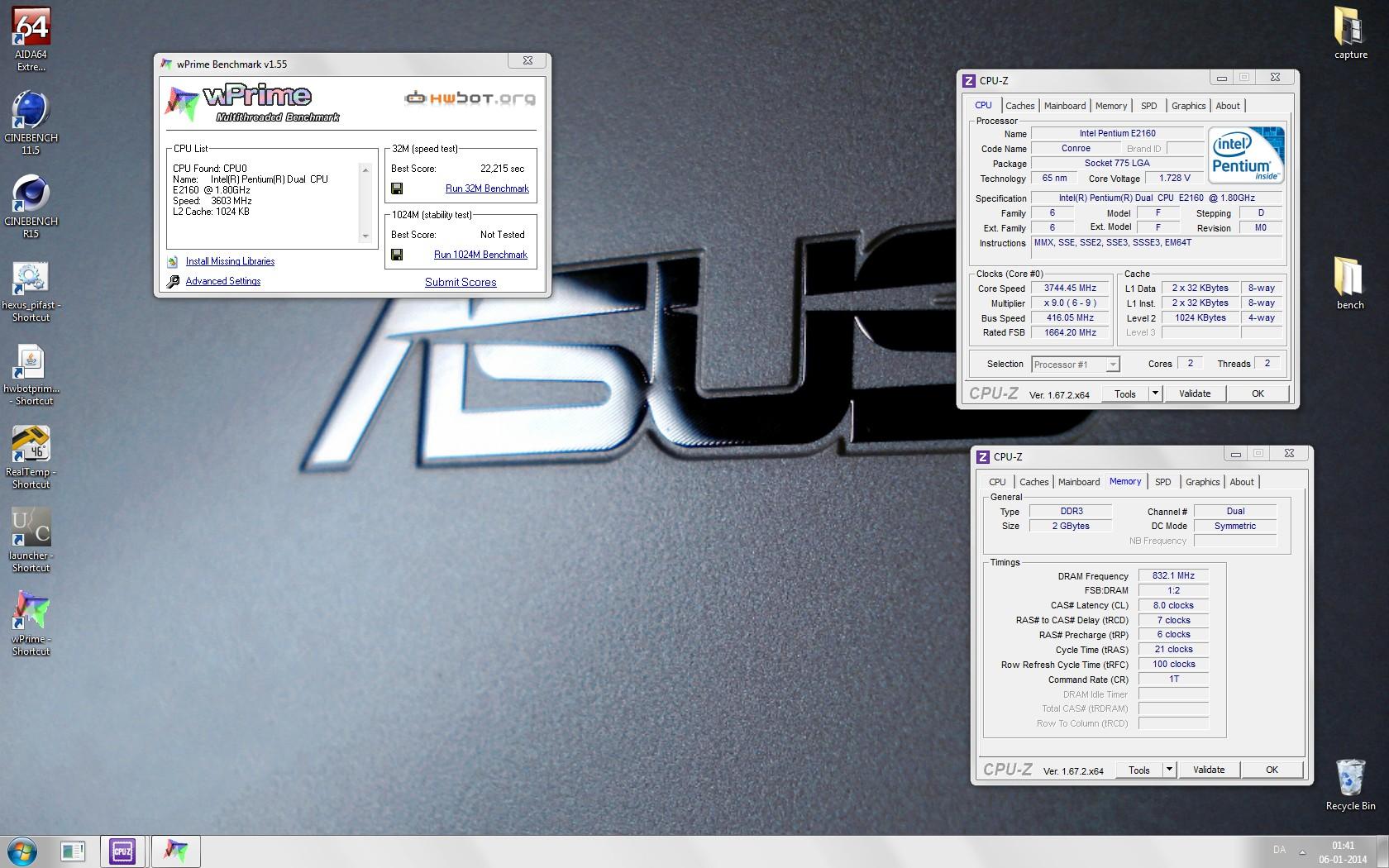Click the CPU List scrollbar down arrow
1389x868 pixels.
[x=365, y=236]
